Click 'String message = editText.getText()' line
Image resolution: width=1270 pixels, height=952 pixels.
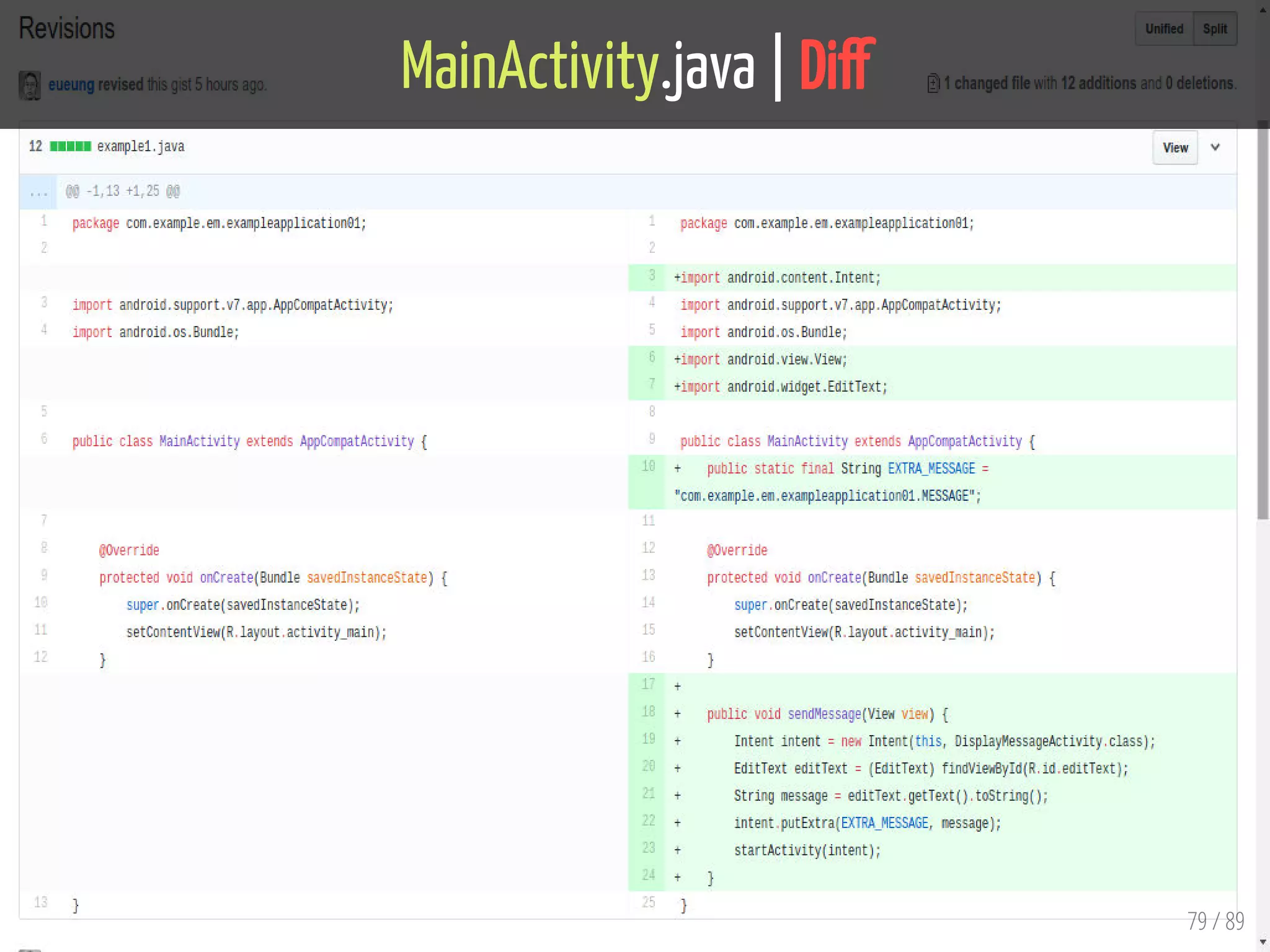pos(933,796)
